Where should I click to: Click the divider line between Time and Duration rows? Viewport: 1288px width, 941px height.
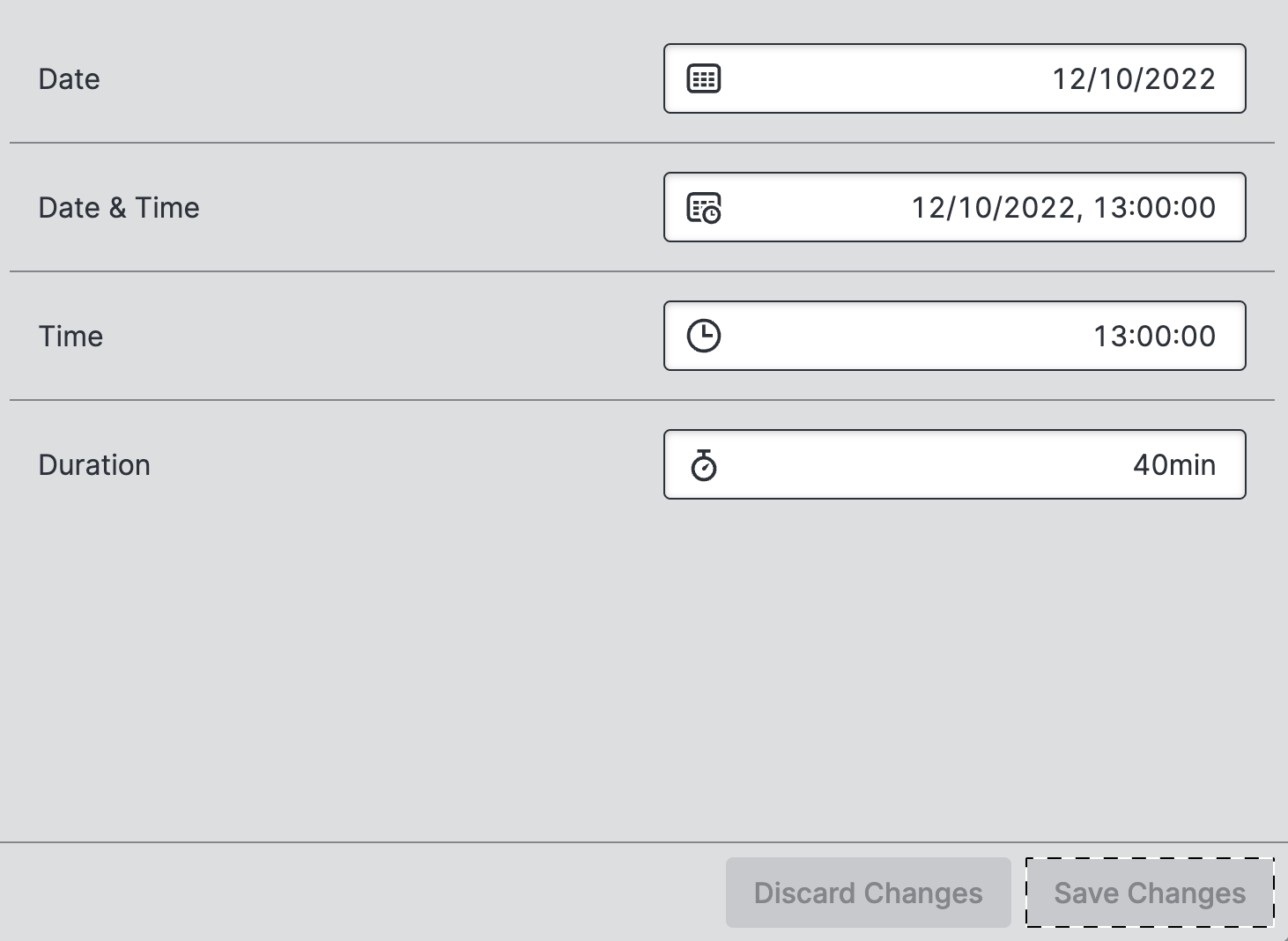[x=641, y=400]
